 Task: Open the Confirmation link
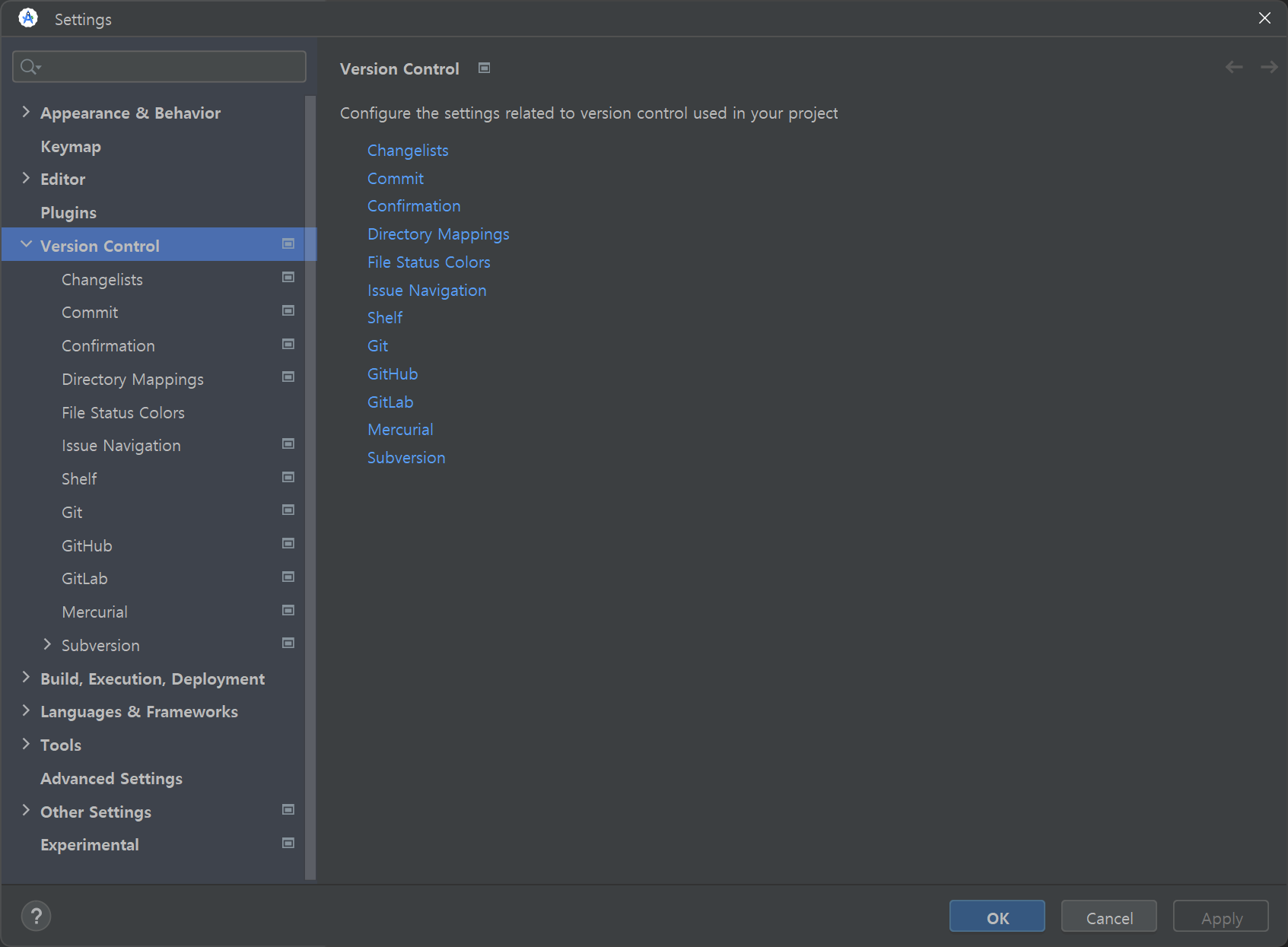tap(414, 206)
